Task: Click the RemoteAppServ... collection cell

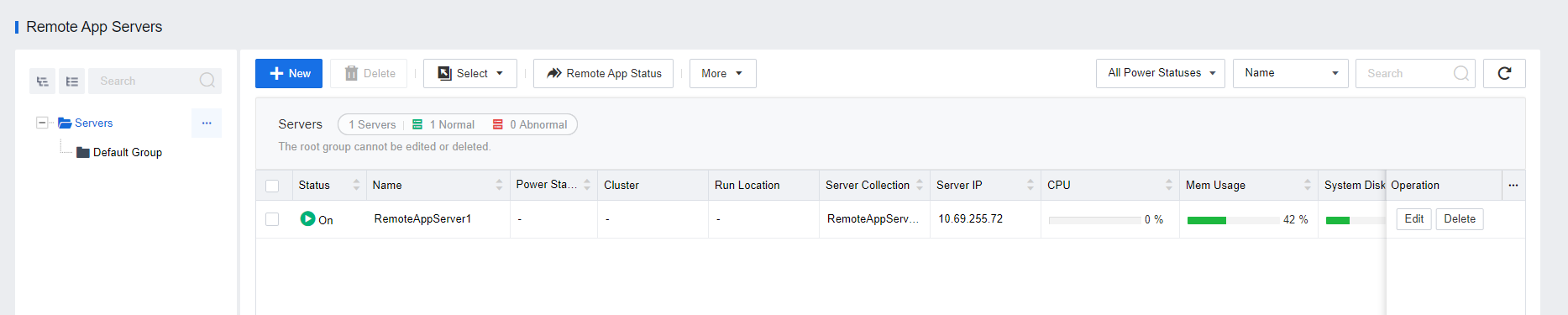Action: click(873, 219)
